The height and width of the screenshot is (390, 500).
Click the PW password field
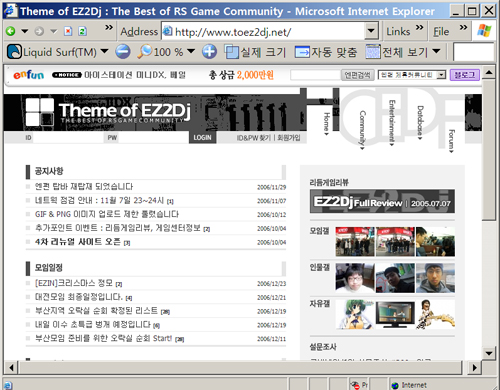(153, 137)
